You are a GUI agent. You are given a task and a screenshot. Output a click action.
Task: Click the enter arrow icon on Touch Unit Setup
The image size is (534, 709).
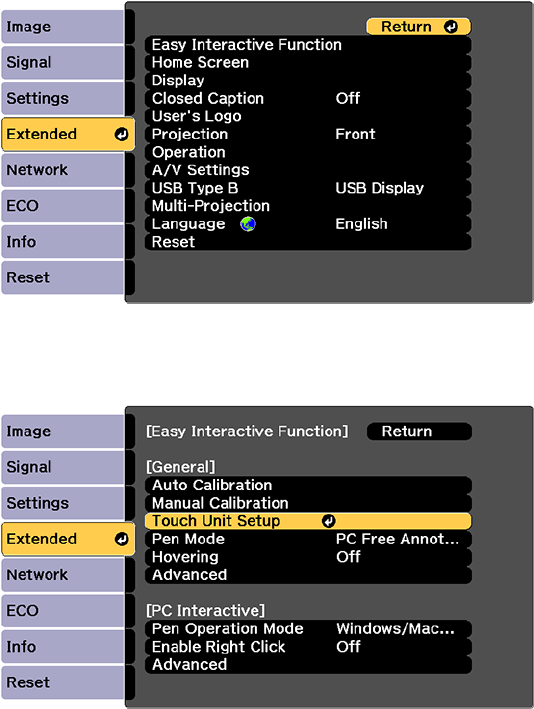click(329, 521)
